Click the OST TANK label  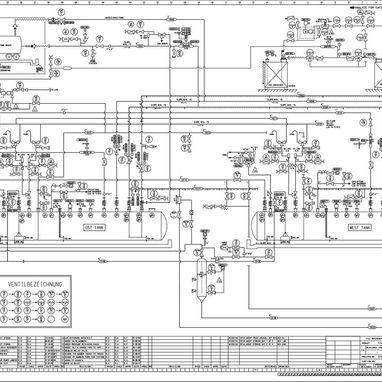click(x=94, y=227)
